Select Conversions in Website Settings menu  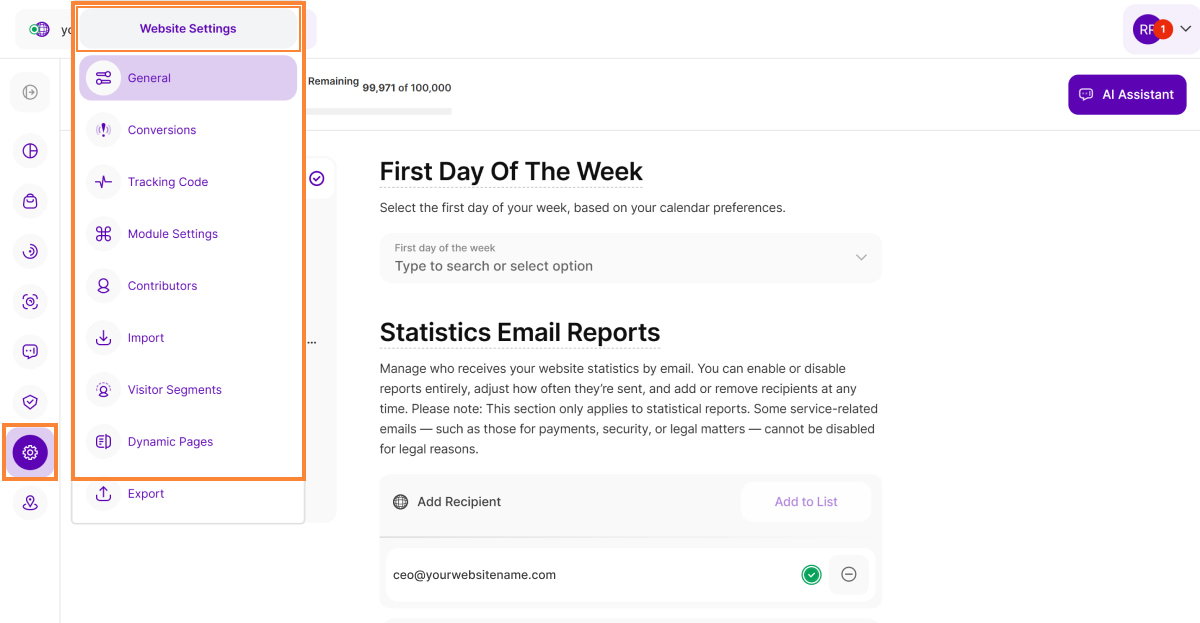pyautogui.click(x=162, y=130)
